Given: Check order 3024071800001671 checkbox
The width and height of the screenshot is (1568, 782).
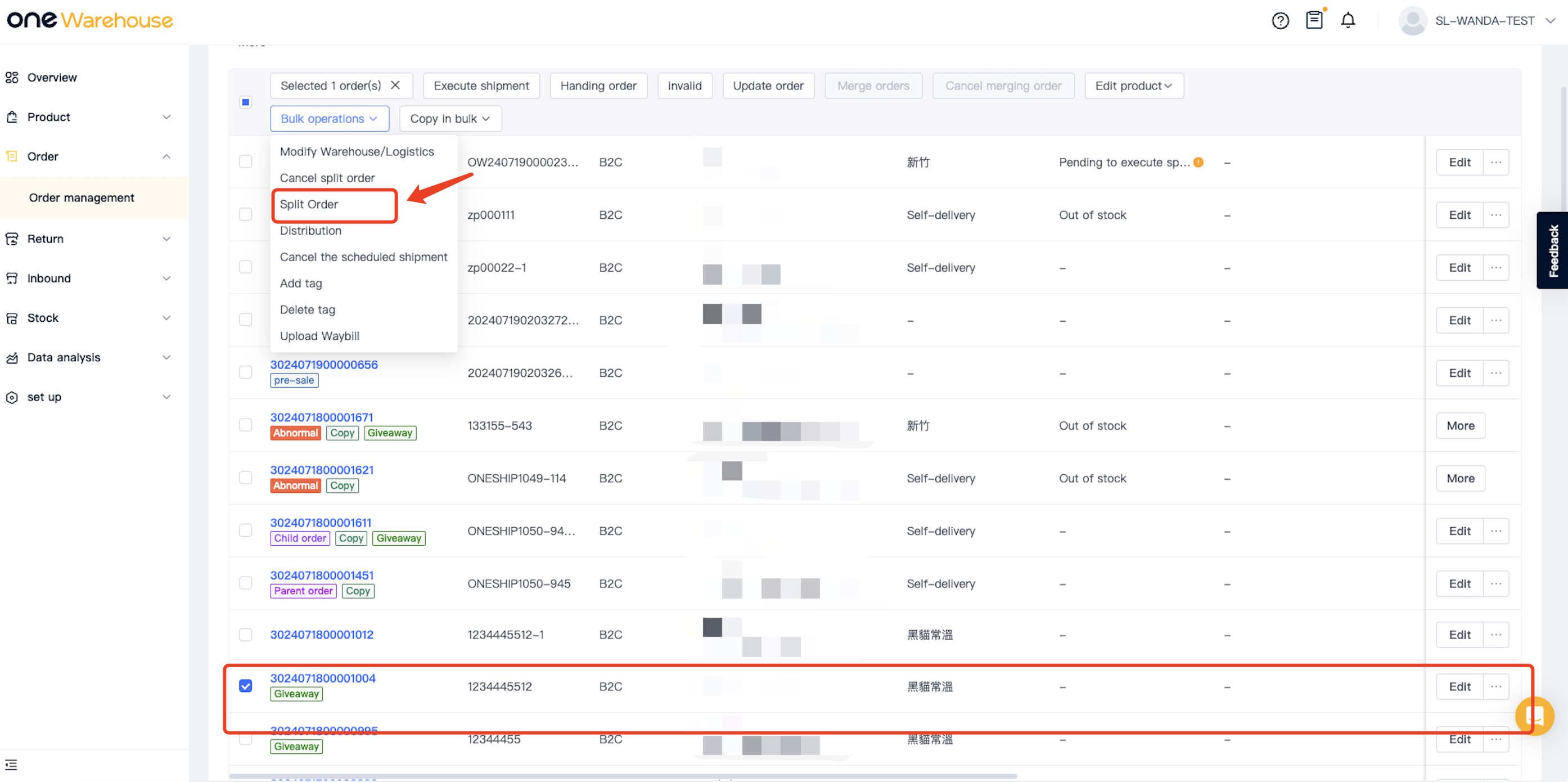Looking at the screenshot, I should tap(245, 425).
